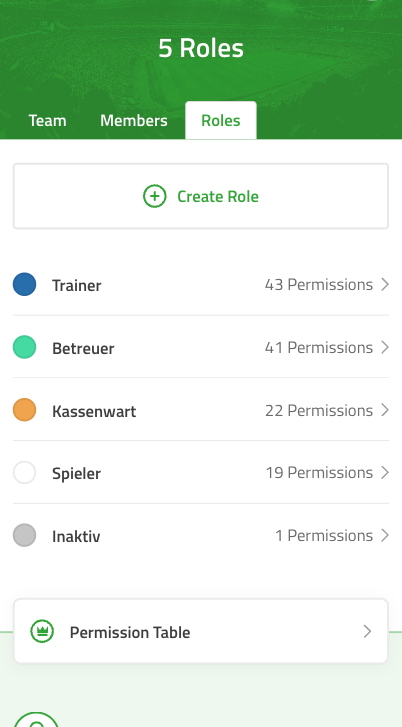Open the 43 Permissions link for Trainer

319,284
